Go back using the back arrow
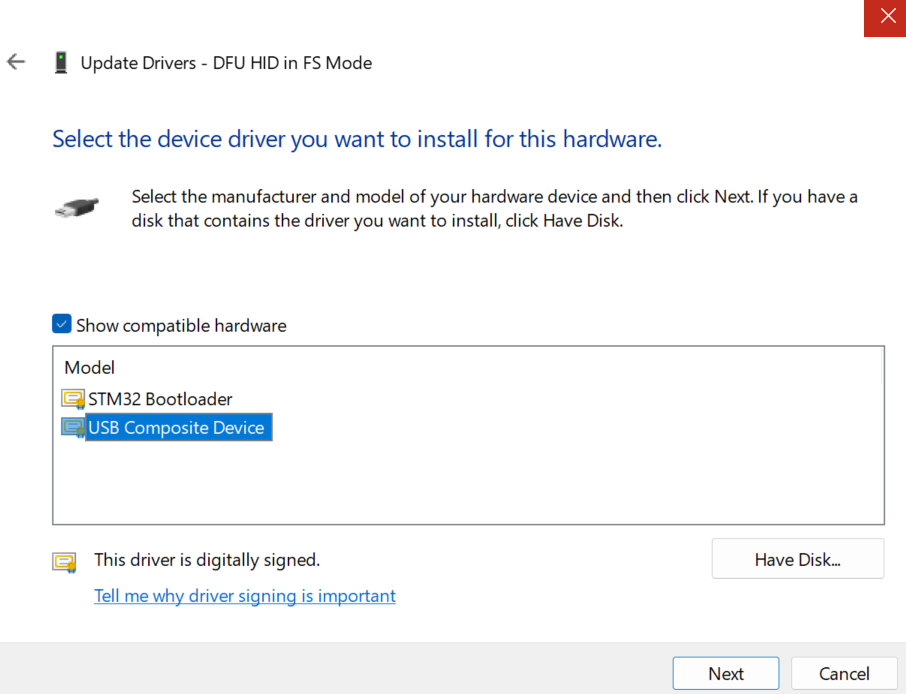Screen dimensions: 906x694 [16, 62]
